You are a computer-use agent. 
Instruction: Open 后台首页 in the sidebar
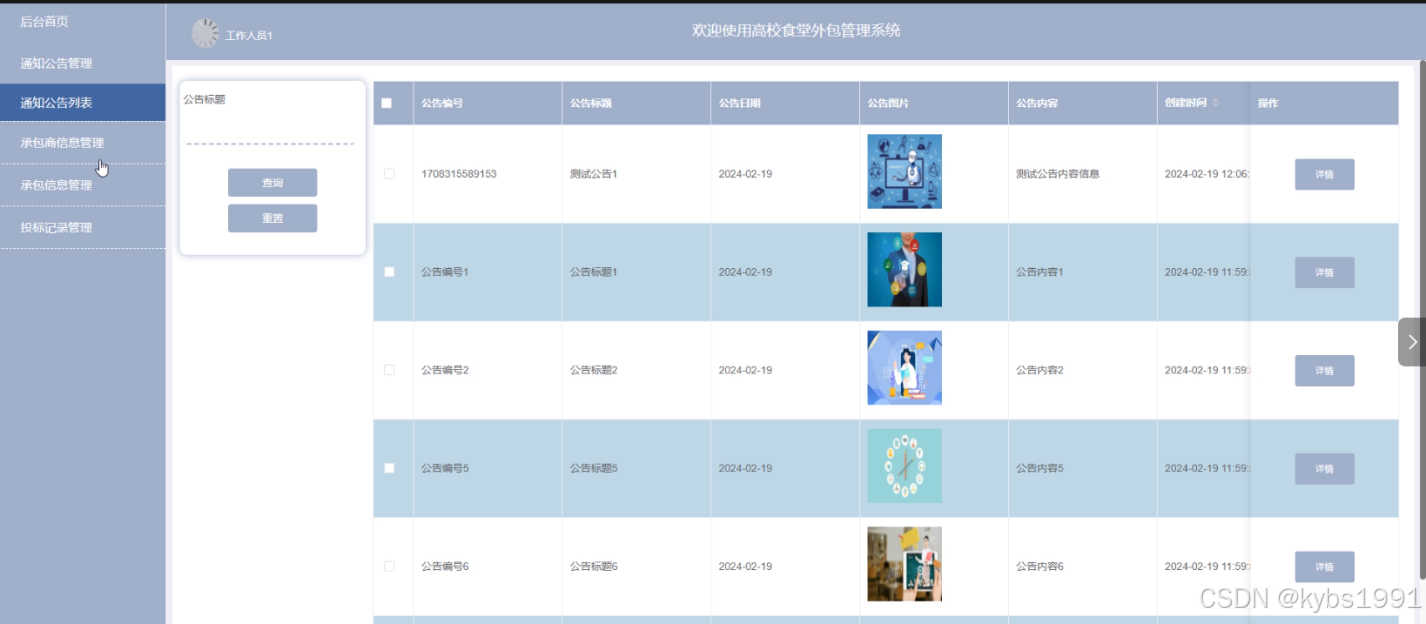pyautogui.click(x=83, y=21)
